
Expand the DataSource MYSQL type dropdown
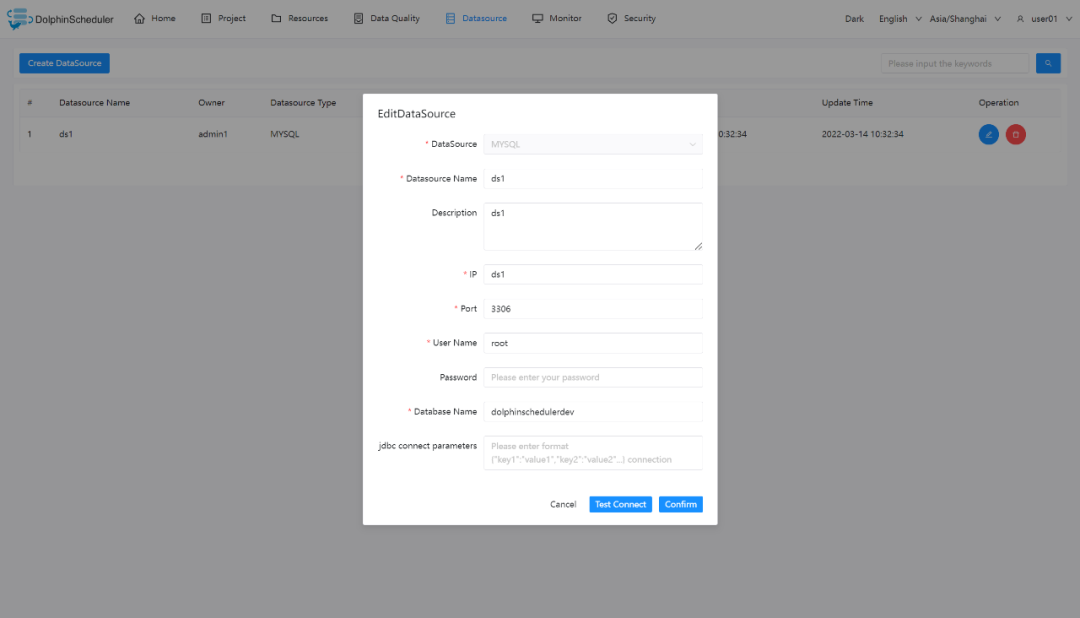tap(593, 144)
